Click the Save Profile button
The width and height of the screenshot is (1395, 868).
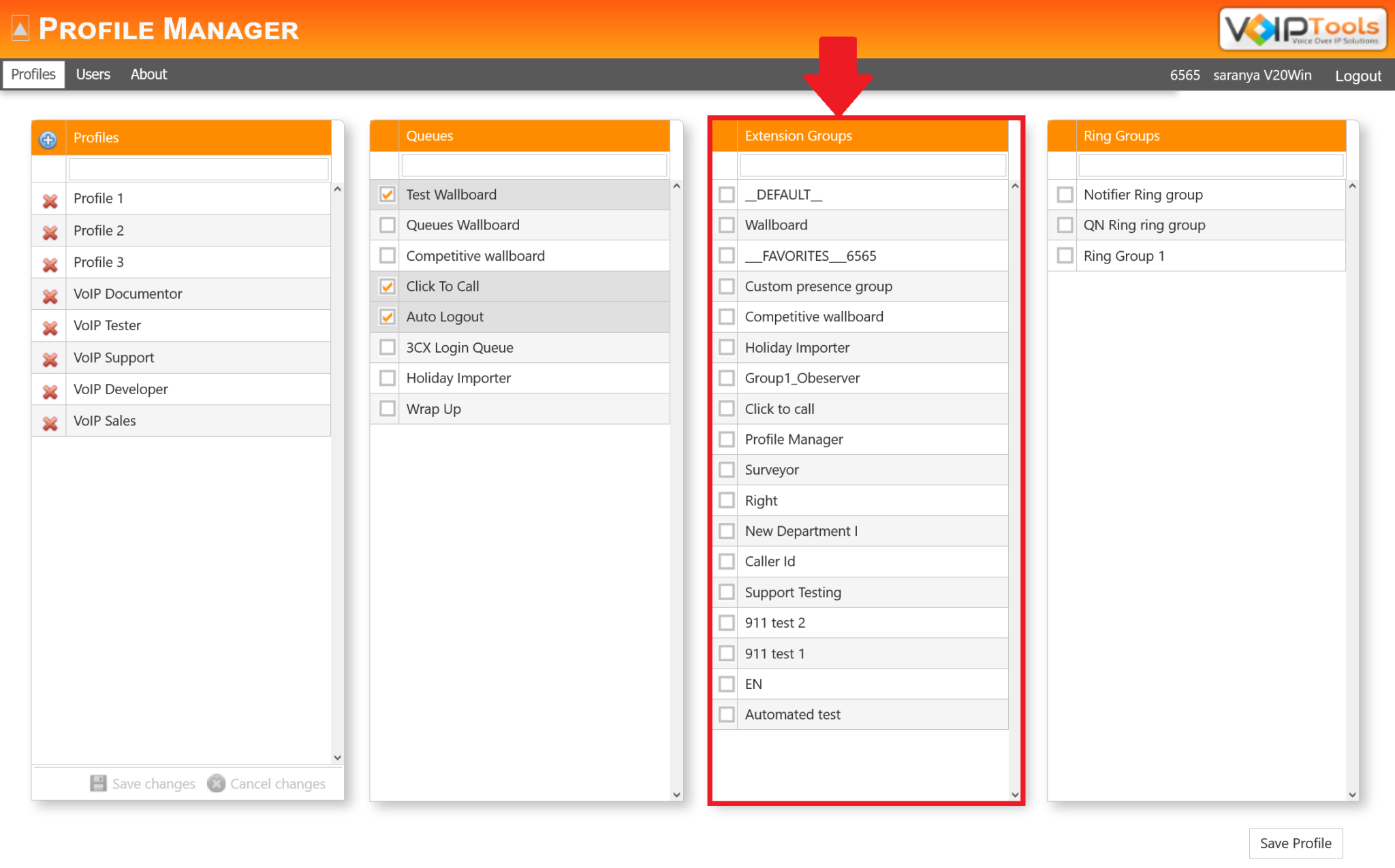click(1295, 843)
